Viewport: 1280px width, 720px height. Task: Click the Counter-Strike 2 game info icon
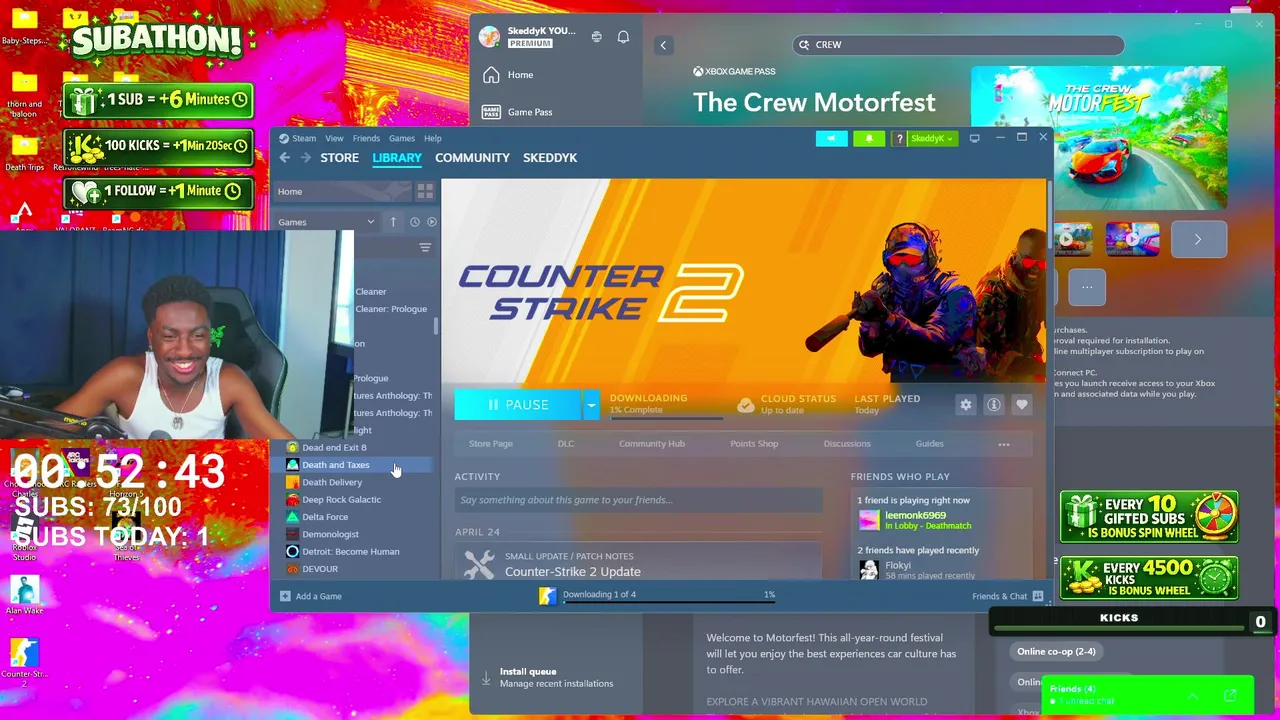click(993, 405)
